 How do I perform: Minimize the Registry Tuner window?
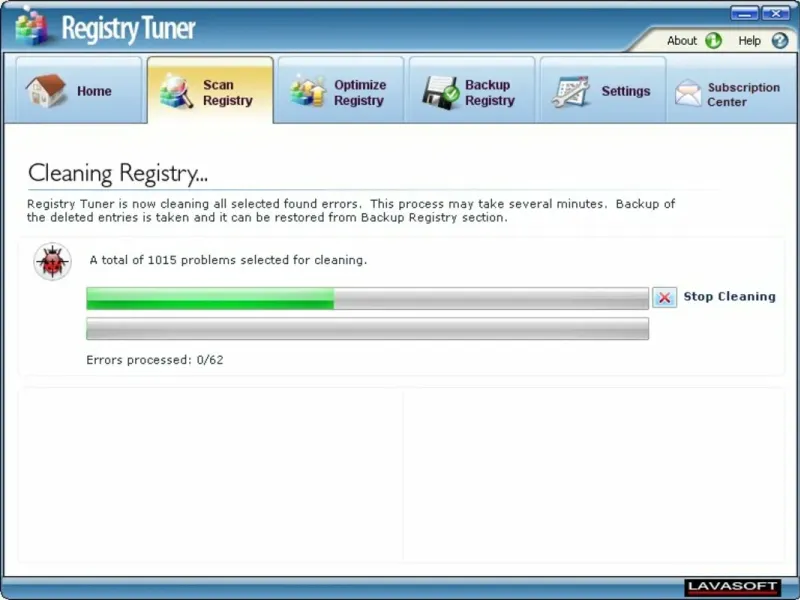[744, 13]
